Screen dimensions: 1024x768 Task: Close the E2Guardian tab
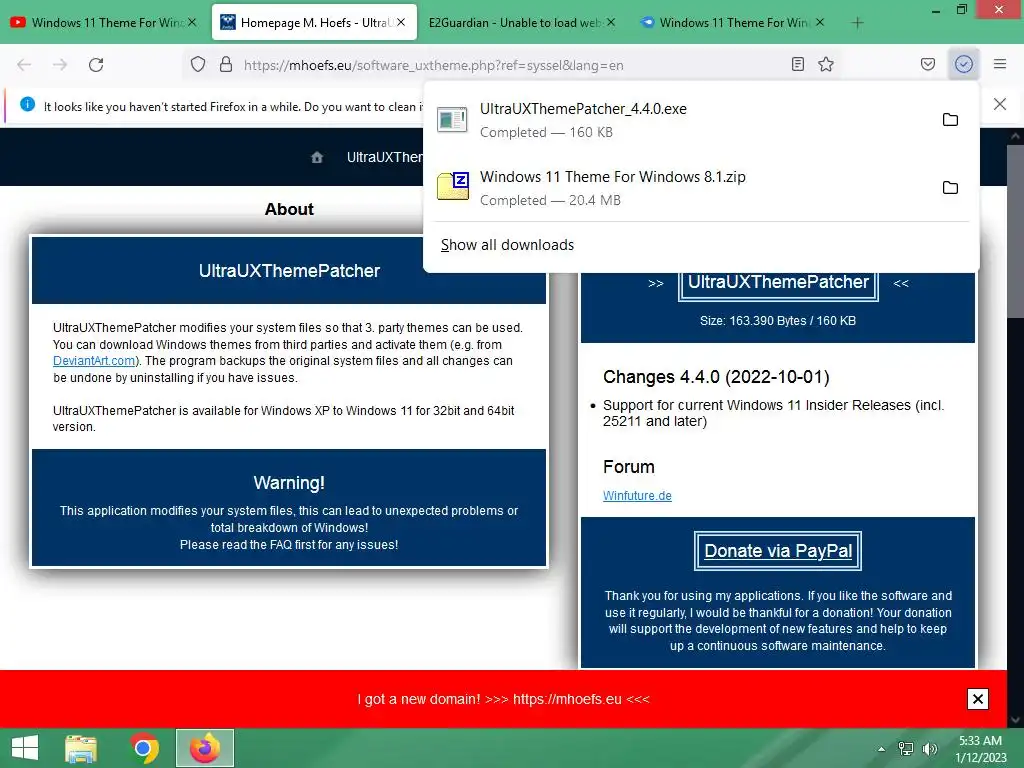611,22
